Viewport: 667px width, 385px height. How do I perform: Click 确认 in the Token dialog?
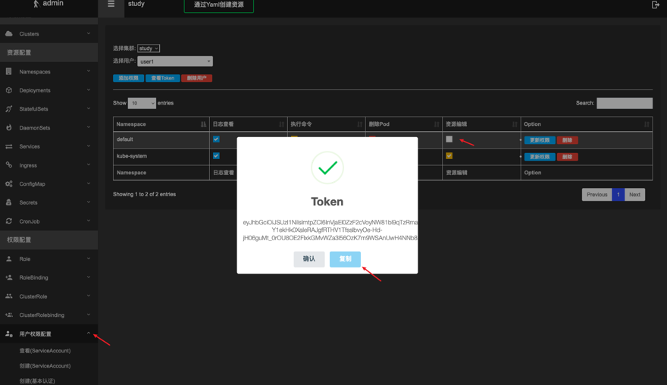coord(309,259)
